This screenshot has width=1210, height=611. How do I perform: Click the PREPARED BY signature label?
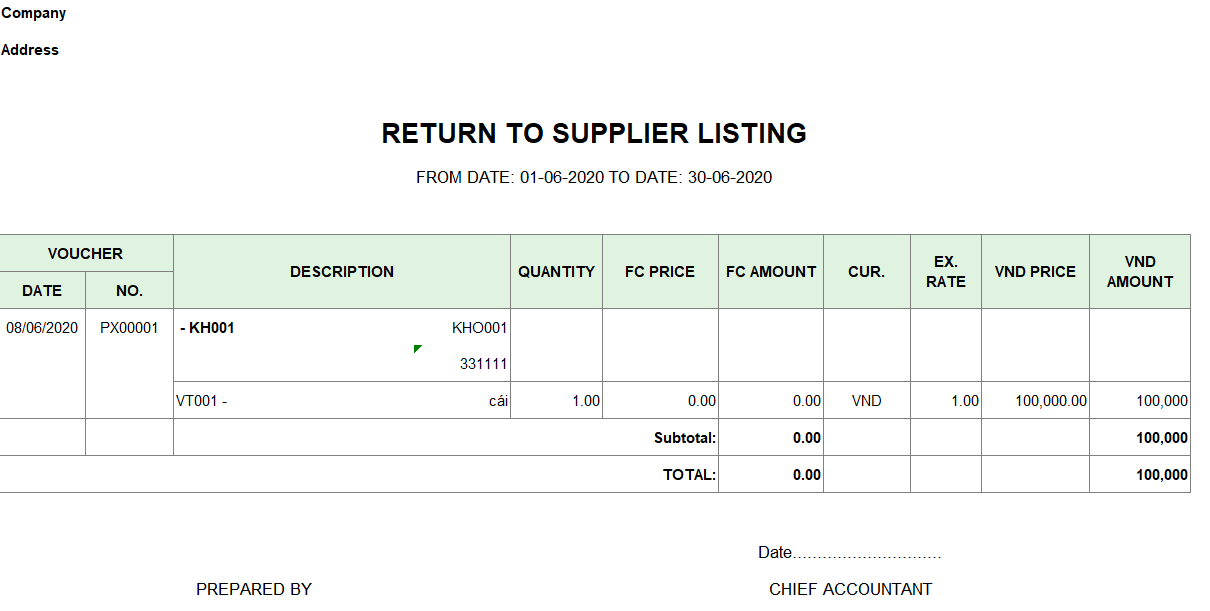pos(254,590)
